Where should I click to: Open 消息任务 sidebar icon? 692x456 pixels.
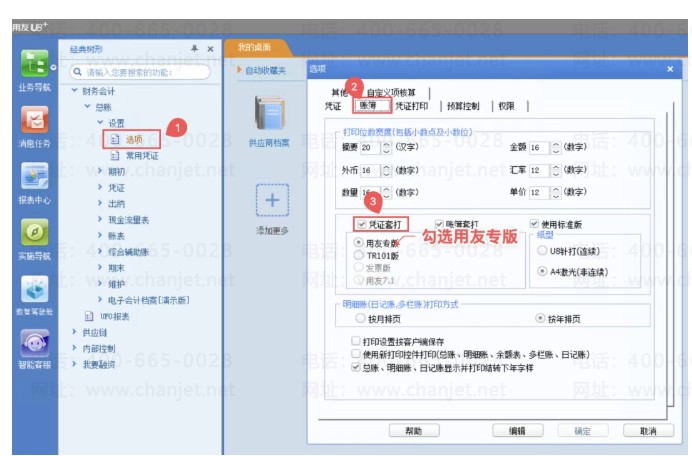tap(34, 120)
